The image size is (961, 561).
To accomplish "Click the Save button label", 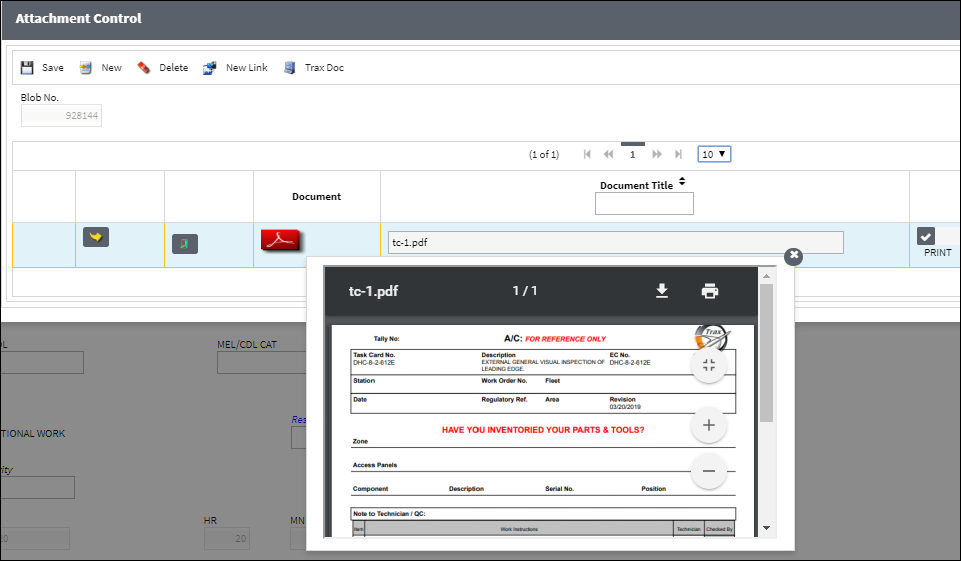I will click(53, 67).
